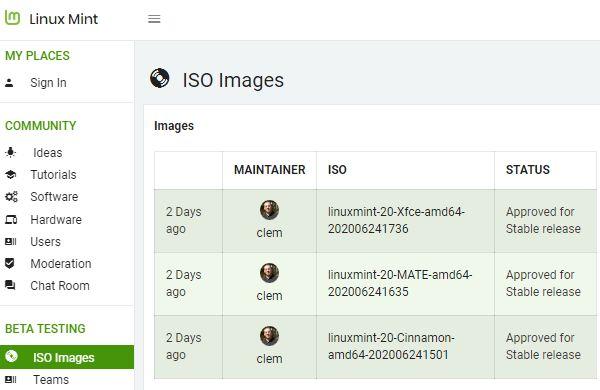The width and height of the screenshot is (600, 390).
Task: Click the Images card title
Action: coord(174,126)
